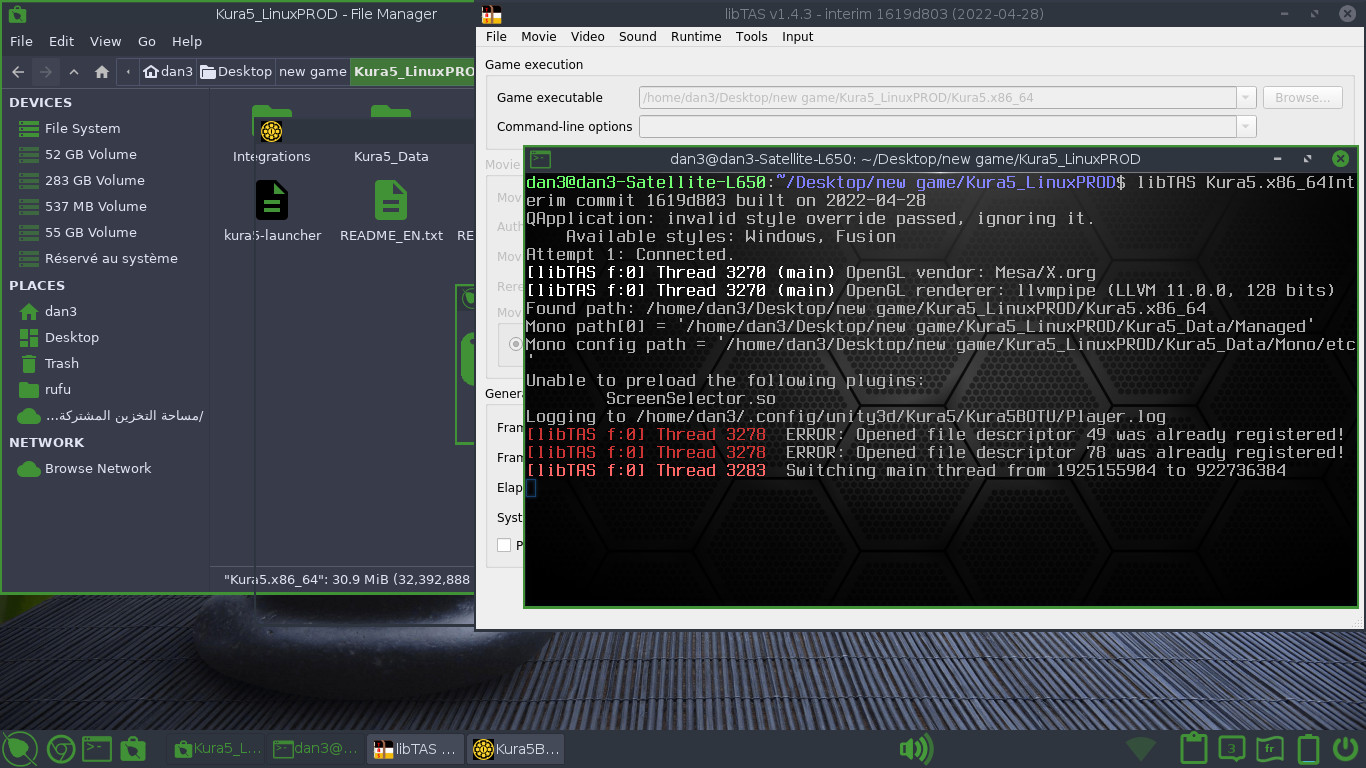This screenshot has height=768, width=1366.
Task: Select 'new game' in the path bar
Action: [313, 72]
